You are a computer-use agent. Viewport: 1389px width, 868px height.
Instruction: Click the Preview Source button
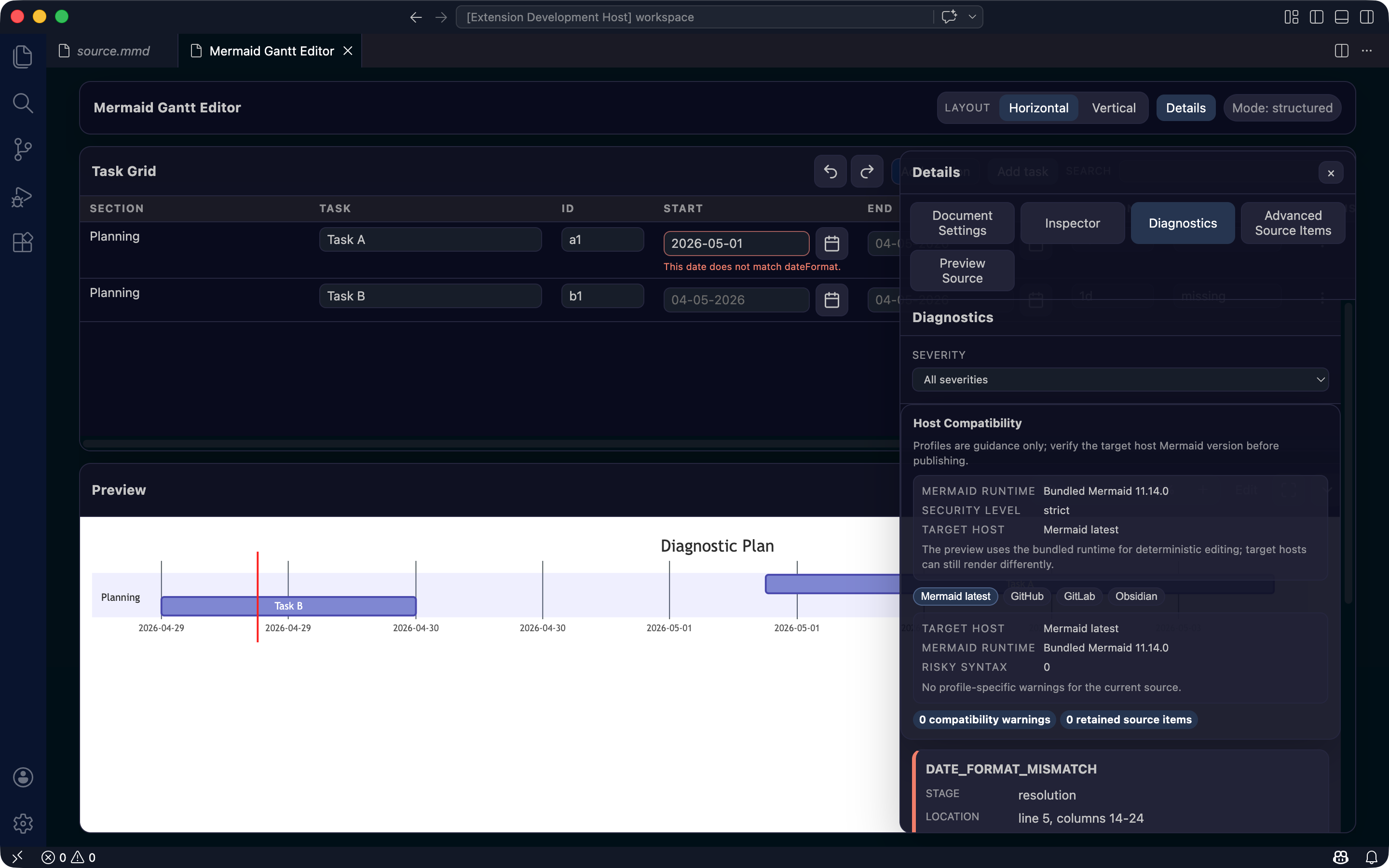point(962,271)
